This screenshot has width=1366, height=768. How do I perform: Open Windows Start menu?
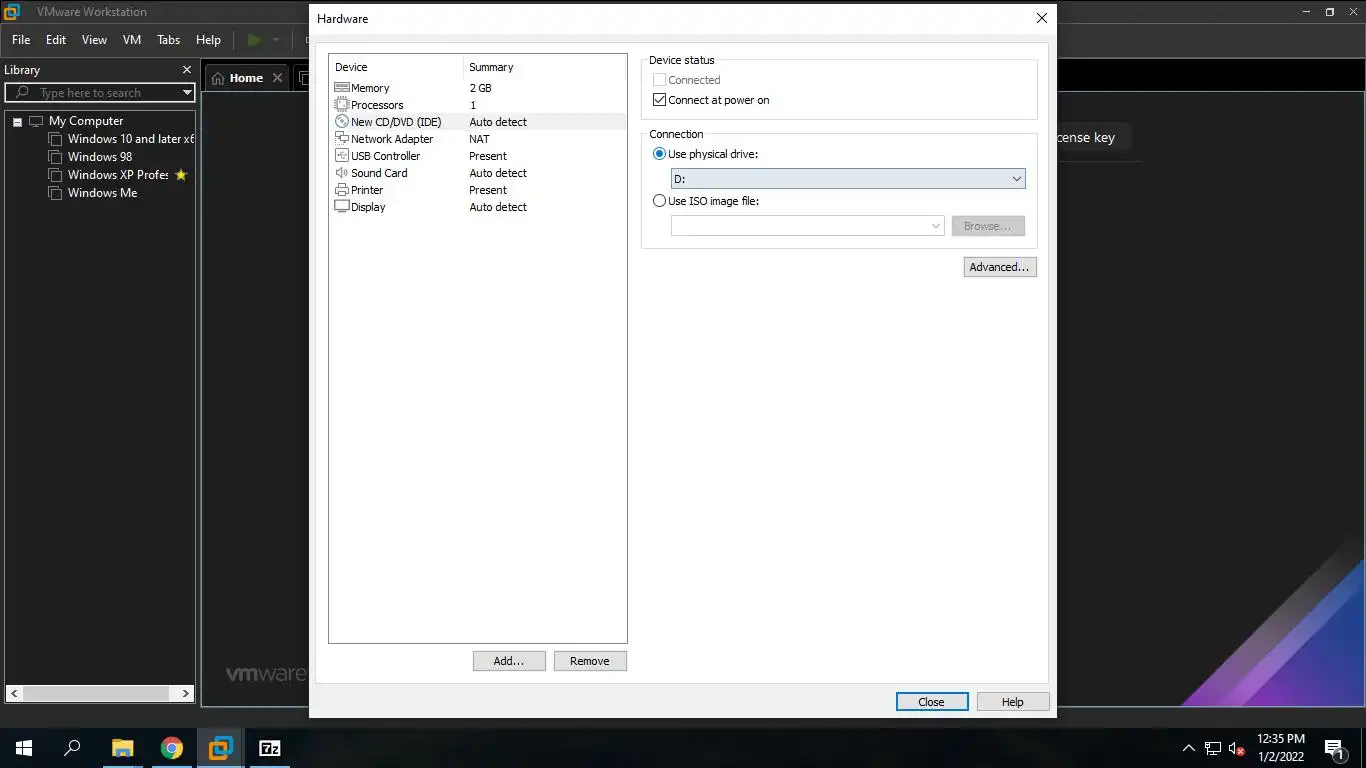click(24, 748)
